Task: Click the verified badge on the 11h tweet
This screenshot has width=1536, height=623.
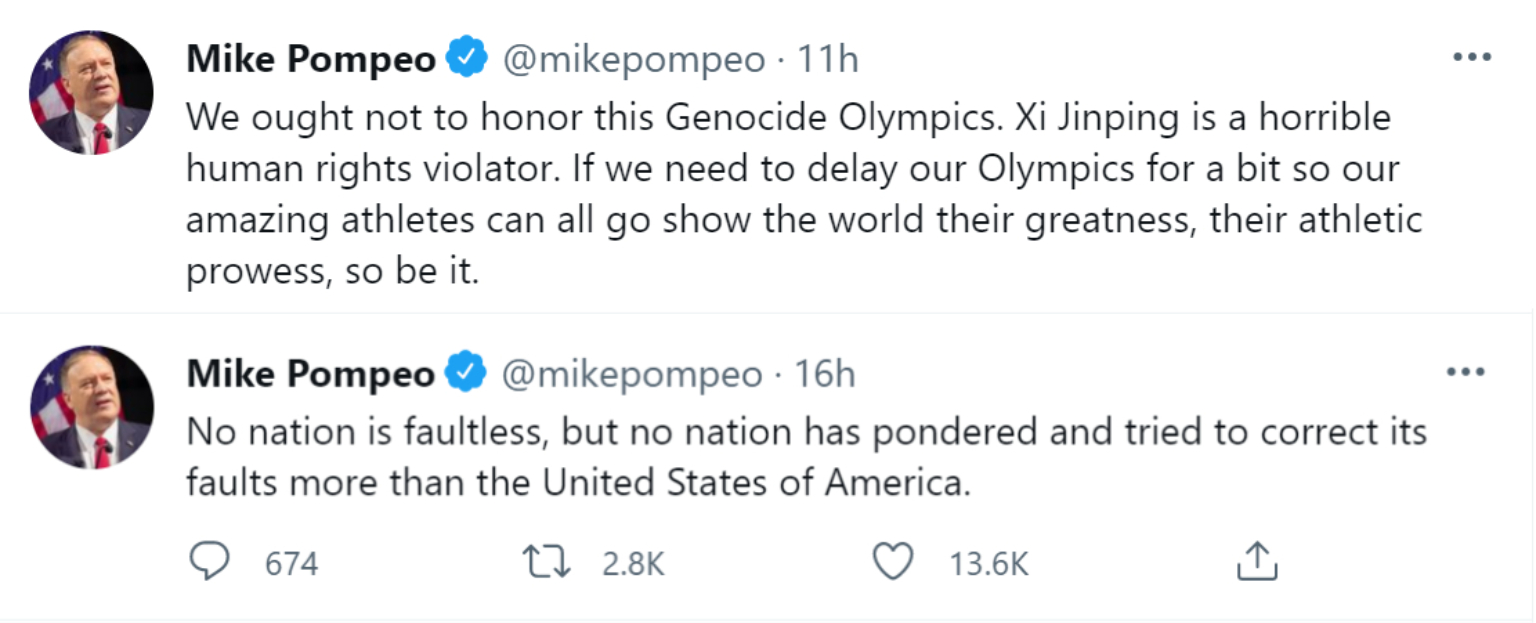Action: click(466, 59)
